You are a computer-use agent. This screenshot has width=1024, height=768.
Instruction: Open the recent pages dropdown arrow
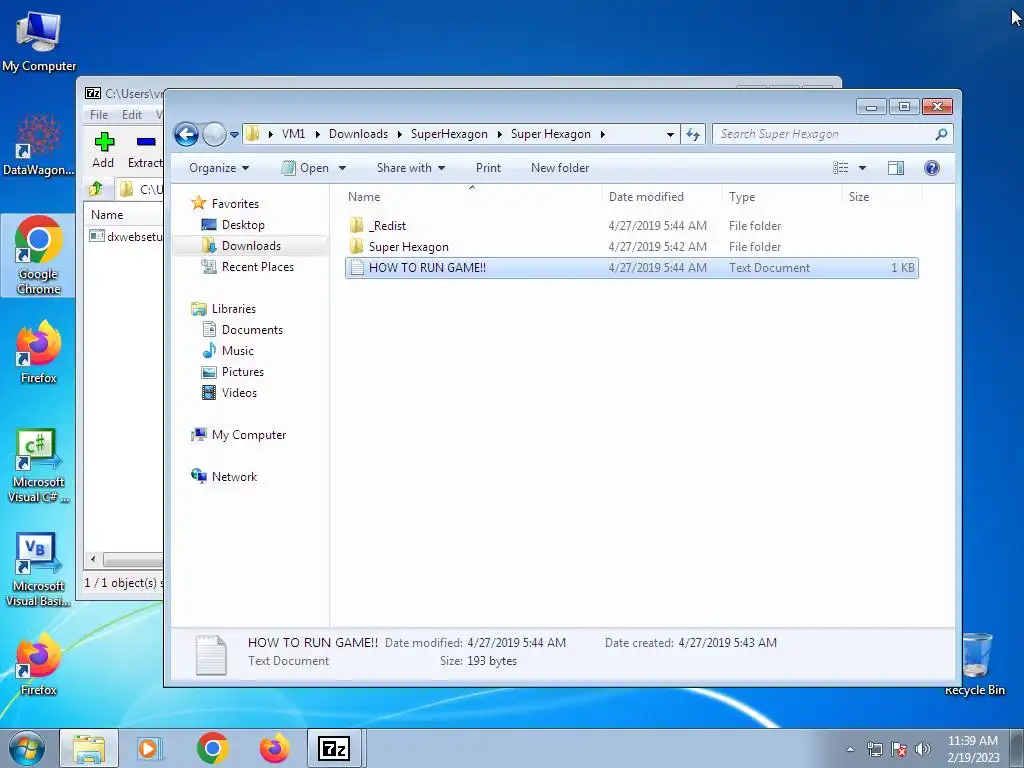tap(234, 135)
